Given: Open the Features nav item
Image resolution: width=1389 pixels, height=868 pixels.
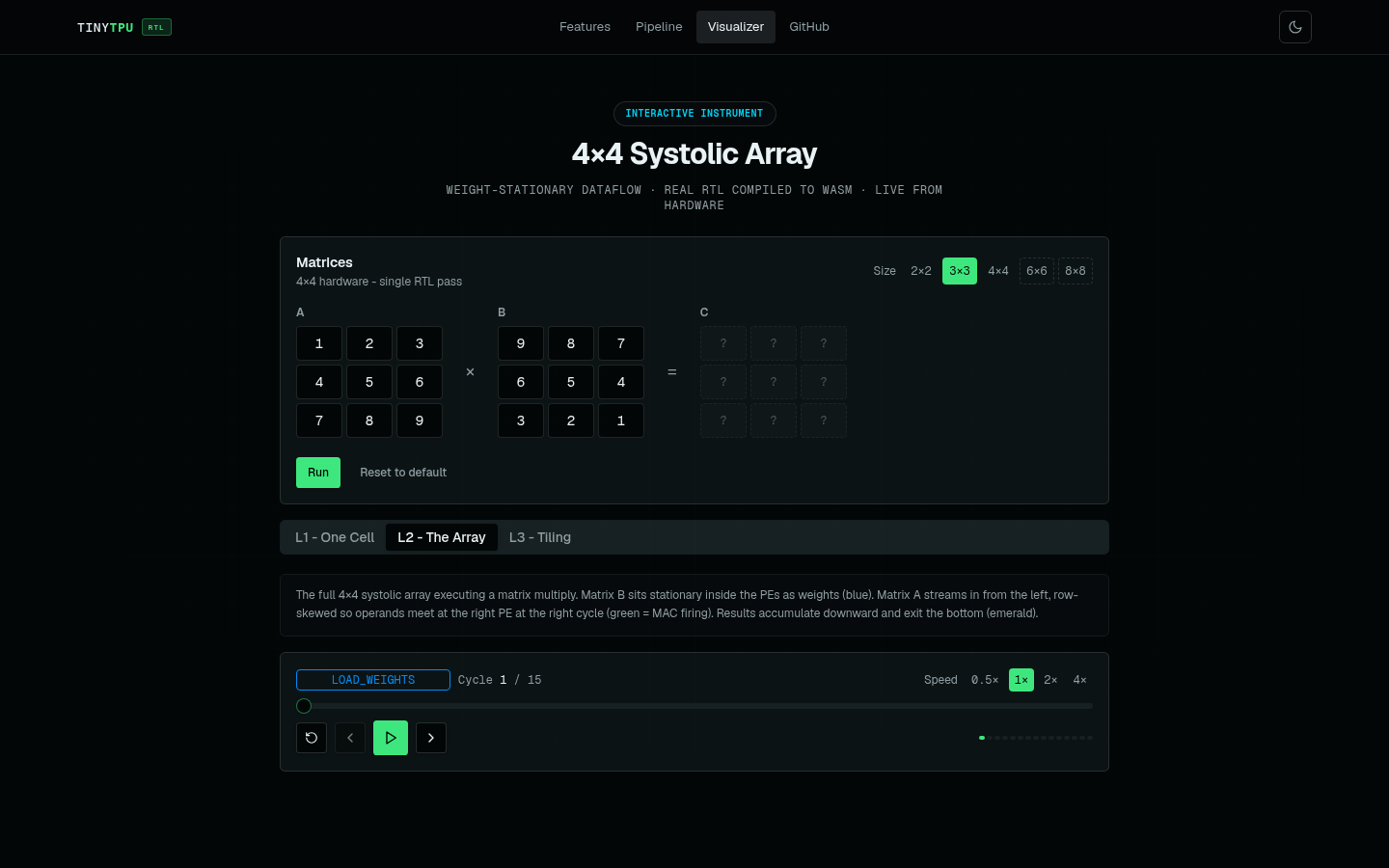Looking at the screenshot, I should tap(585, 27).
